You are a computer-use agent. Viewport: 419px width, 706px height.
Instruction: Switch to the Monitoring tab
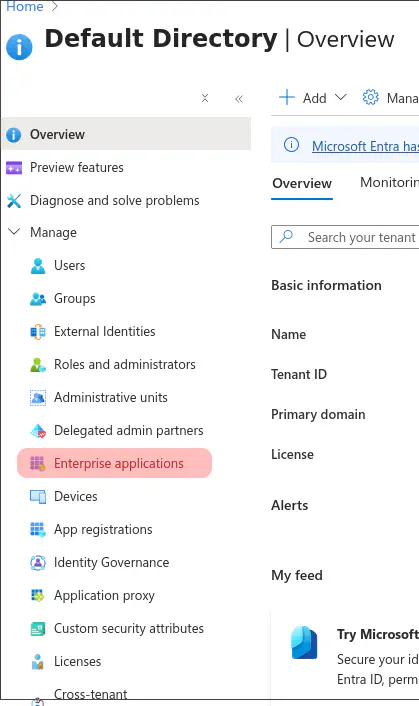pyautogui.click(x=390, y=182)
